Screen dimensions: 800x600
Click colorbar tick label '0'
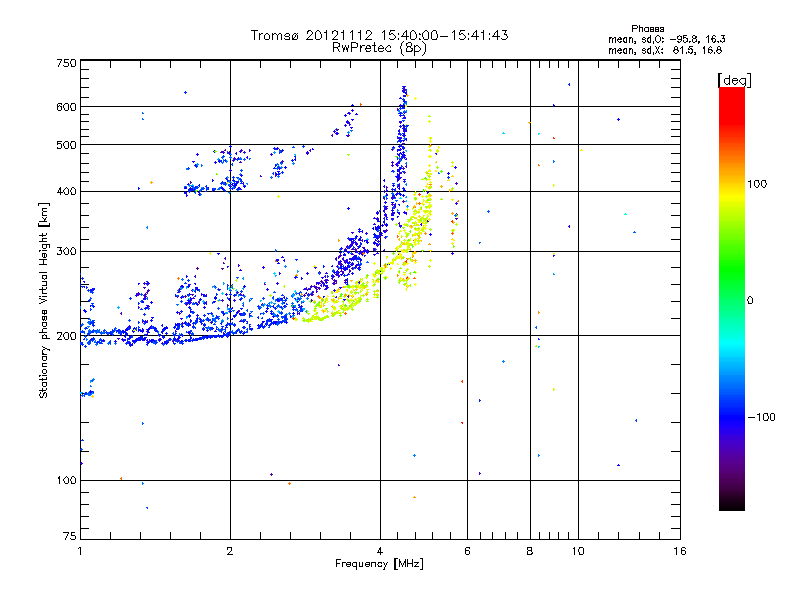coord(750,301)
